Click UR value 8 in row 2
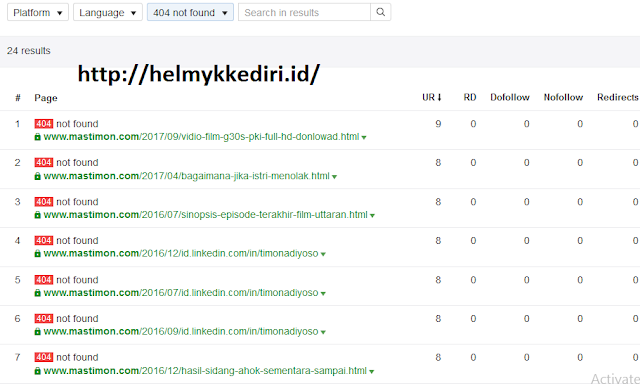Screen dimensions: 640x386 tap(438, 162)
